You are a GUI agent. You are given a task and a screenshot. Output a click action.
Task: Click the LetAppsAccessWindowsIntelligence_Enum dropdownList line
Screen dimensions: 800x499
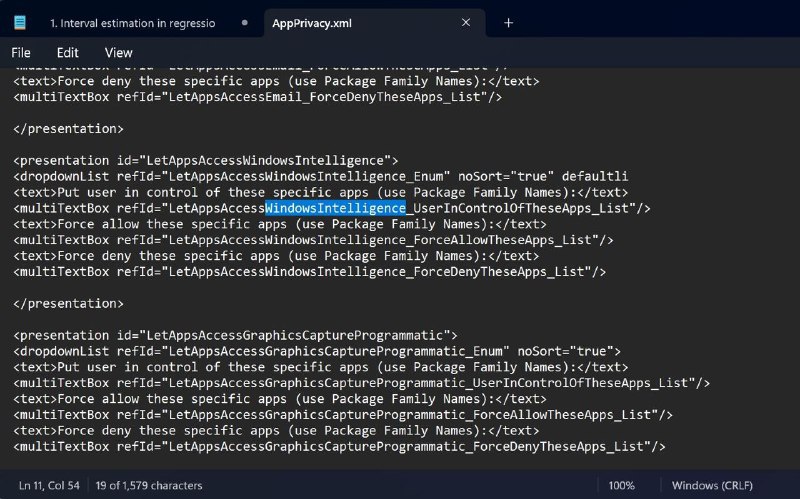click(x=320, y=176)
